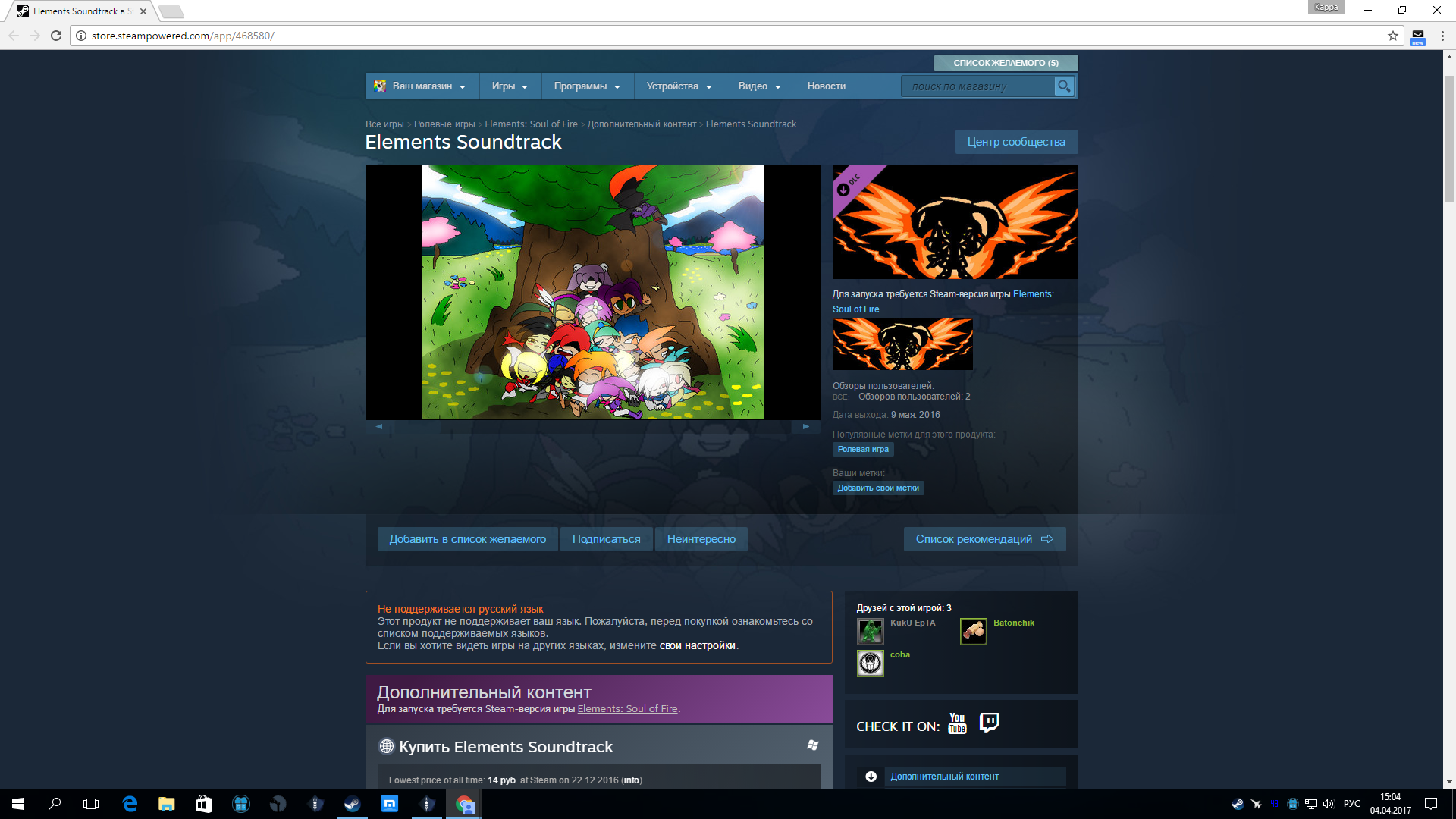This screenshot has width=1456, height=819.
Task: Click in the store search field
Action: pos(978,86)
